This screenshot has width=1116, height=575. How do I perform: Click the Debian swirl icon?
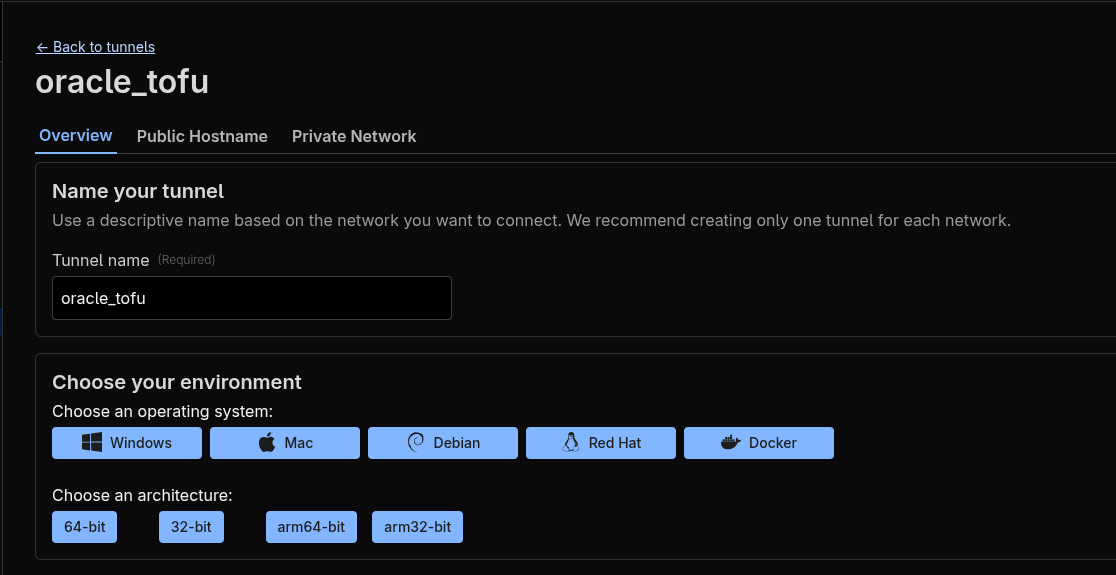416,443
